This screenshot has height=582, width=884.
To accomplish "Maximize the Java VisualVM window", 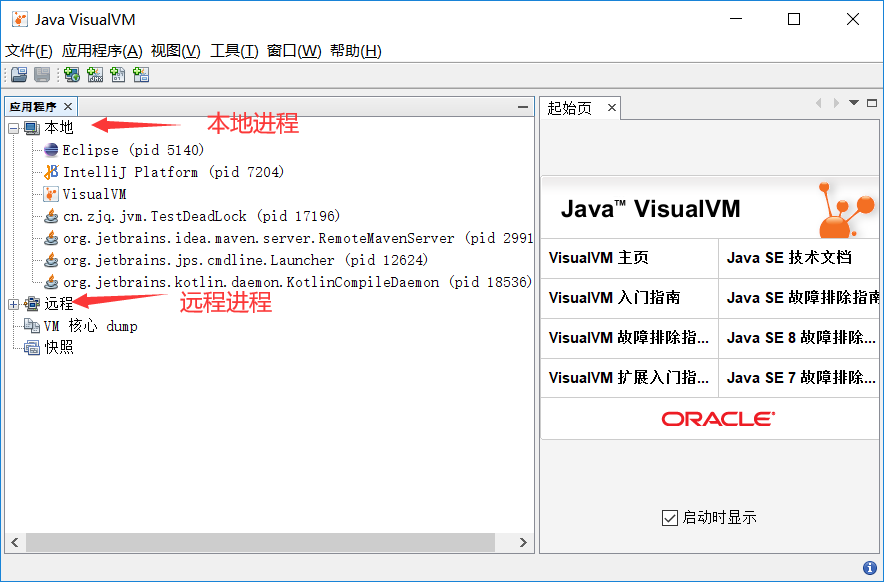I will (794, 19).
